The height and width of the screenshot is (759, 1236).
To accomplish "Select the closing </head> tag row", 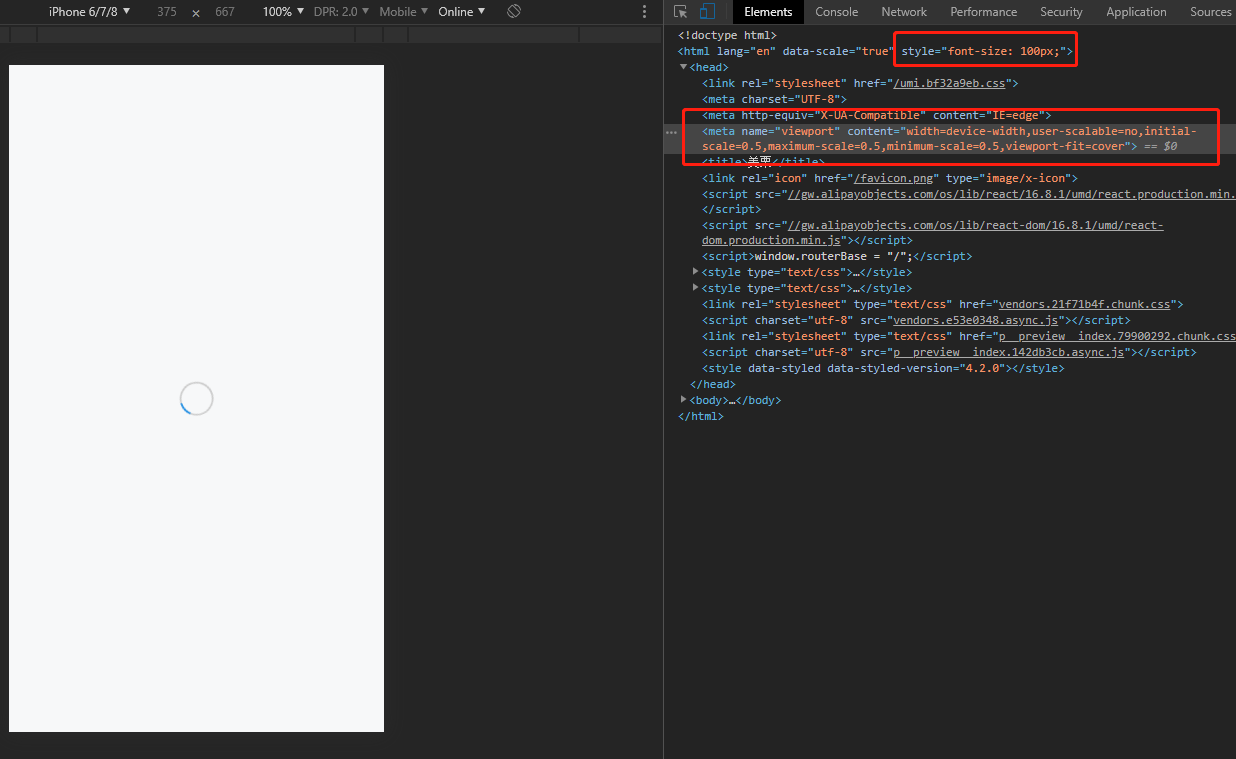I will [713, 384].
